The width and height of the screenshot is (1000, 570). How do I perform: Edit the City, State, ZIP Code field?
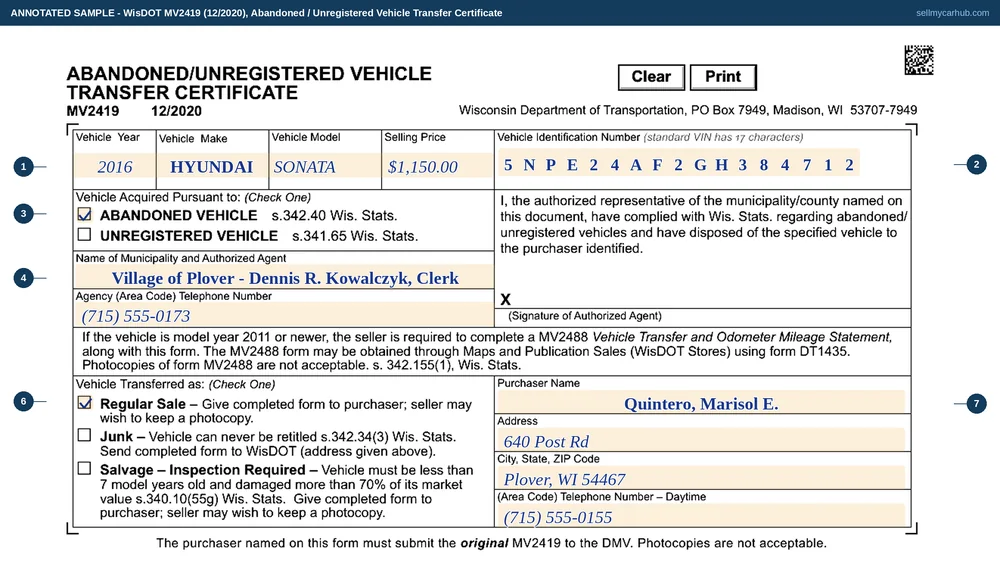click(701, 478)
